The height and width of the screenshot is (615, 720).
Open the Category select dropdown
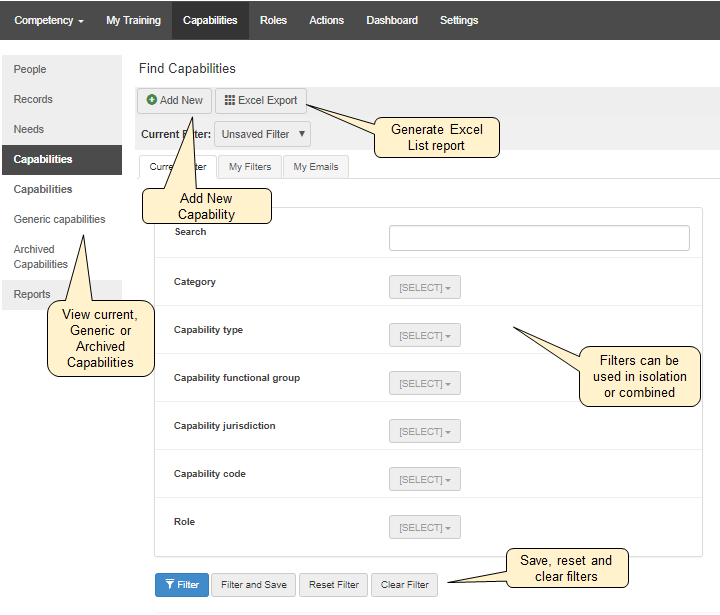click(424, 288)
